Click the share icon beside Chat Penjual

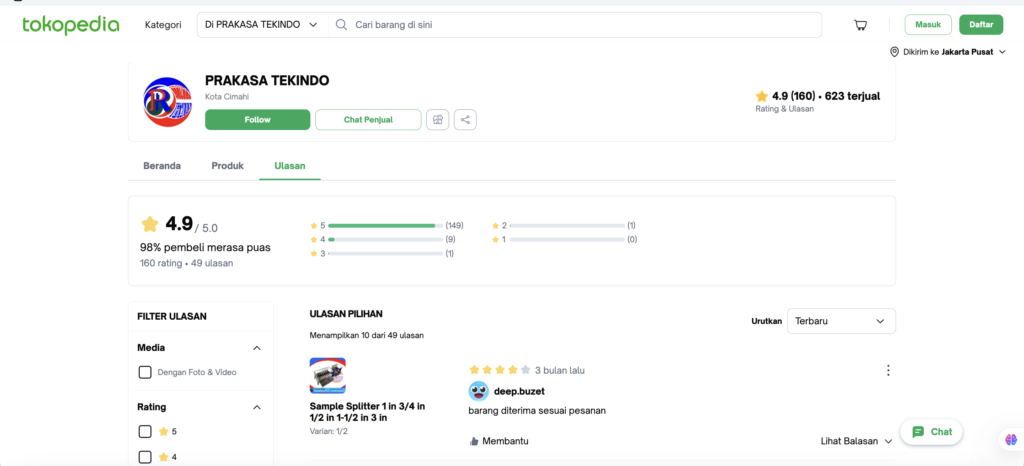tap(465, 120)
